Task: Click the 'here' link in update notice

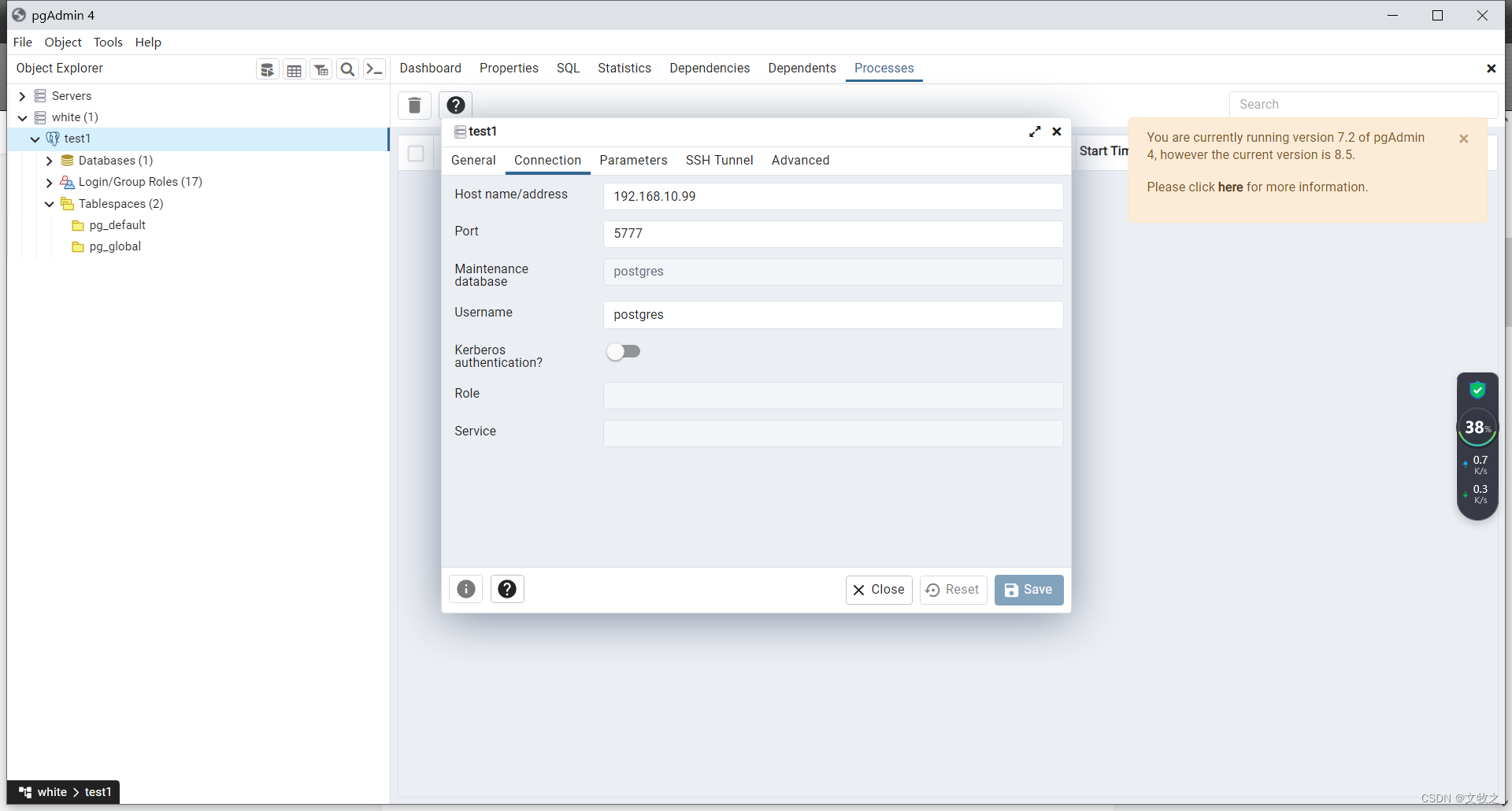Action: pos(1230,187)
